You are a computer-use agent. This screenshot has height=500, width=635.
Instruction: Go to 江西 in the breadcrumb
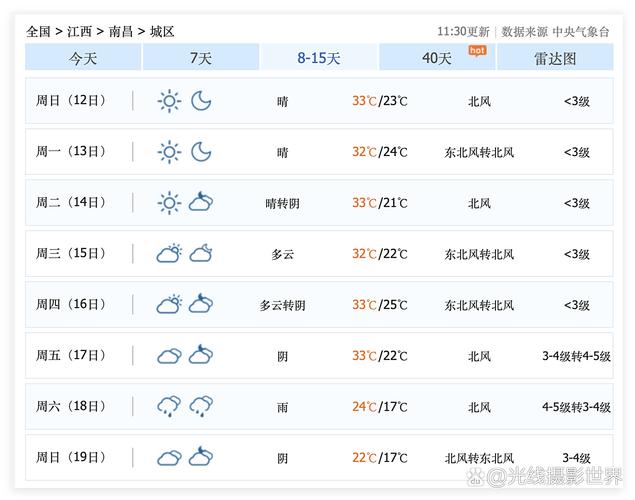[79, 32]
